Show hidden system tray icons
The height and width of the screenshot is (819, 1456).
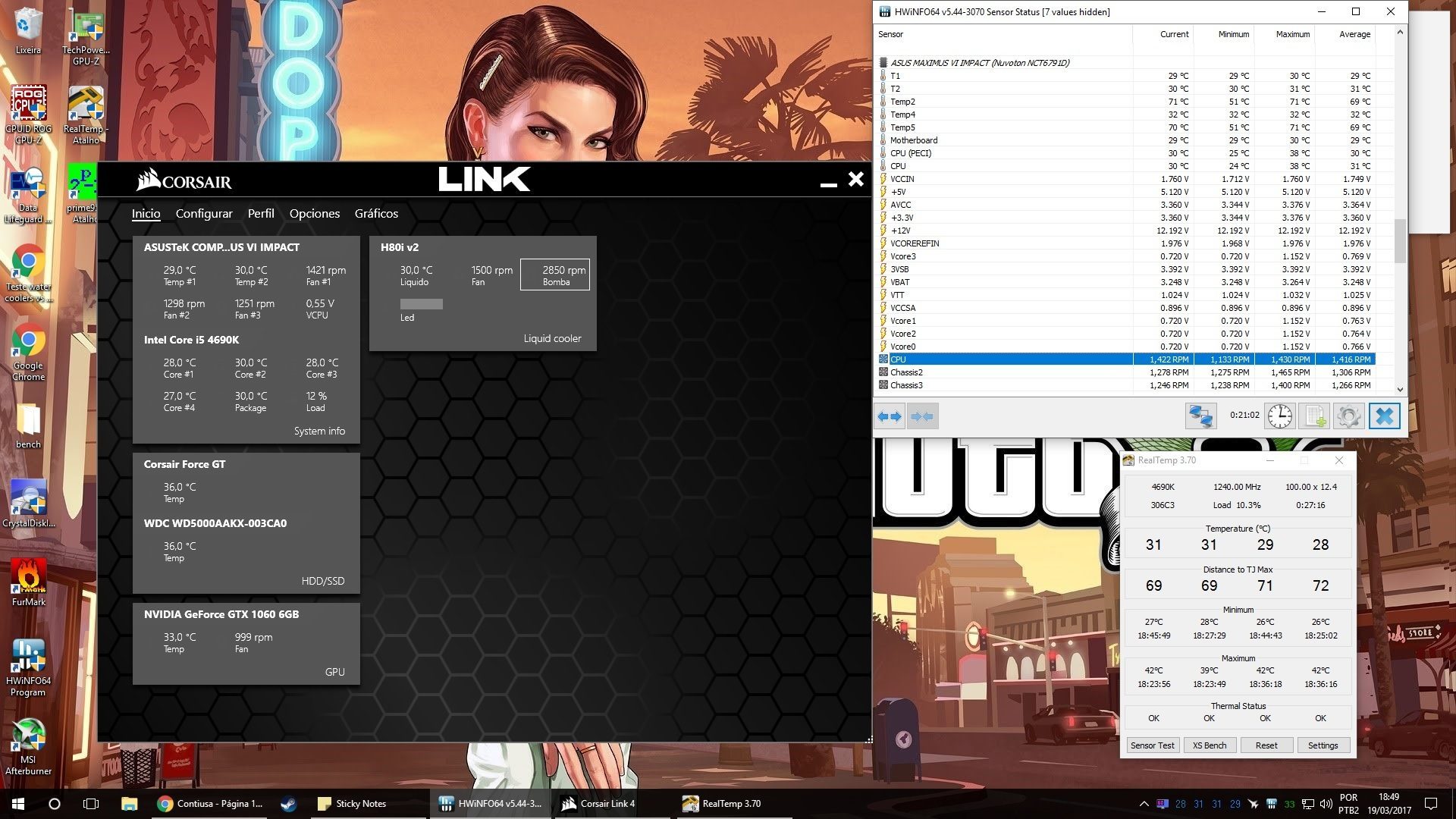pos(1144,804)
